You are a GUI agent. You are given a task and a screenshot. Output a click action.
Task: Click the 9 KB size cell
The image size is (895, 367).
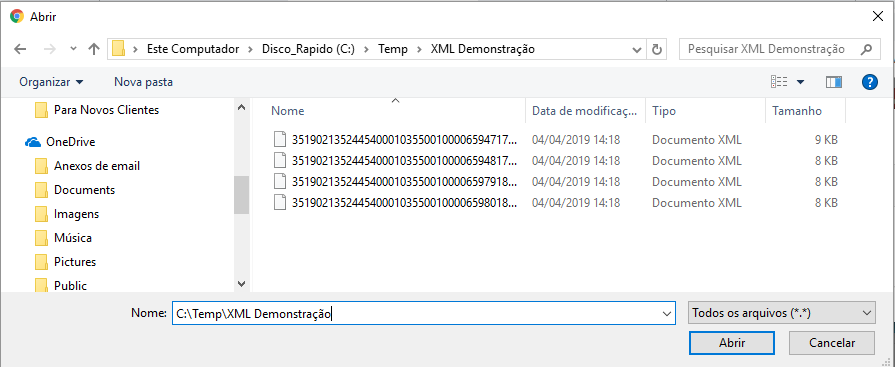click(x=826, y=139)
